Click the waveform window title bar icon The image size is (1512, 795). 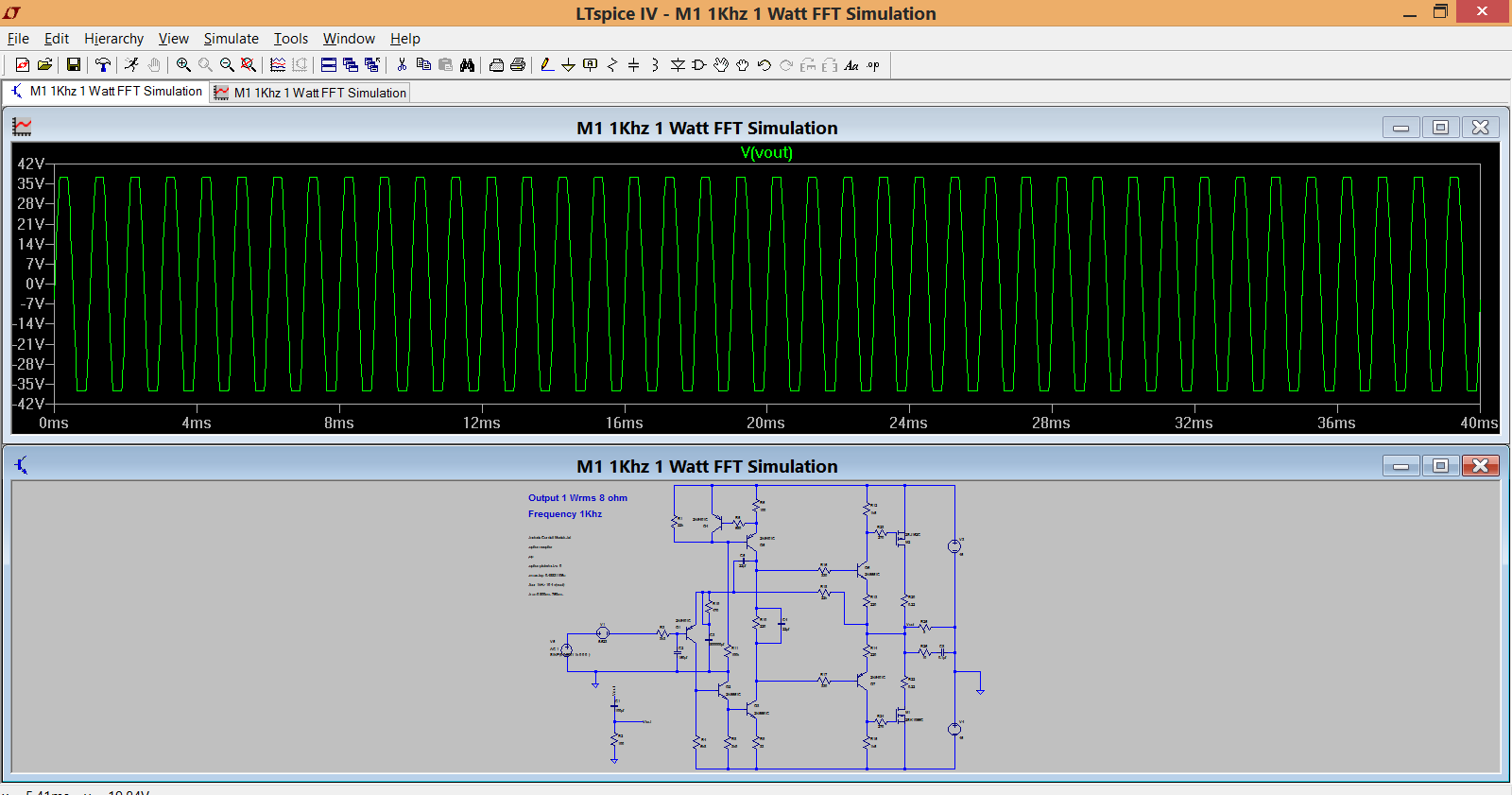pyautogui.click(x=22, y=127)
